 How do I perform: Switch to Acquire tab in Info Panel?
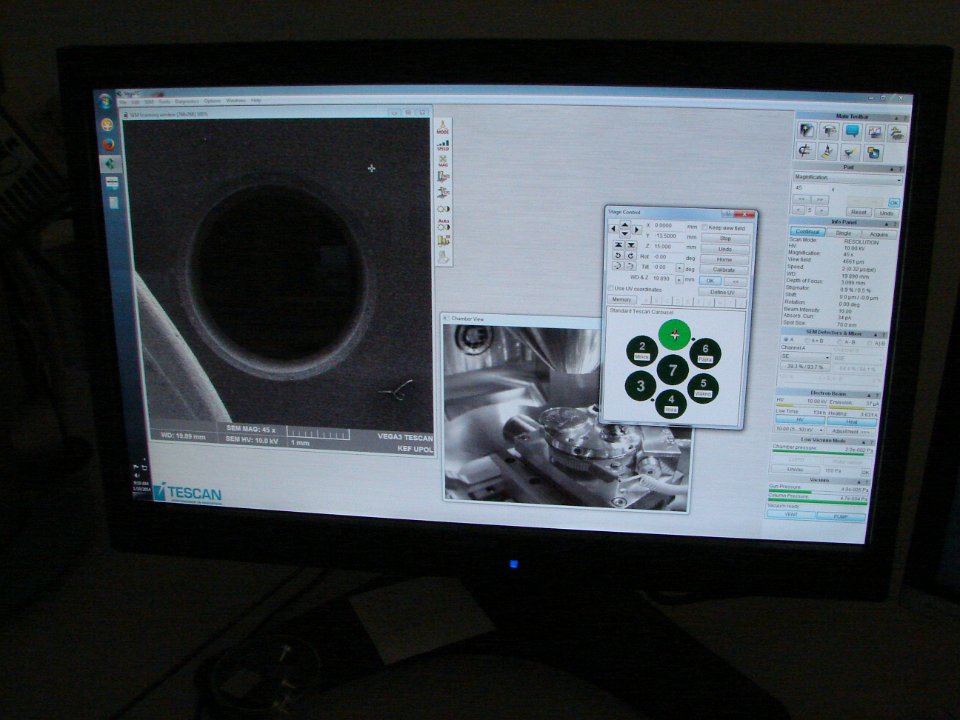coord(879,234)
